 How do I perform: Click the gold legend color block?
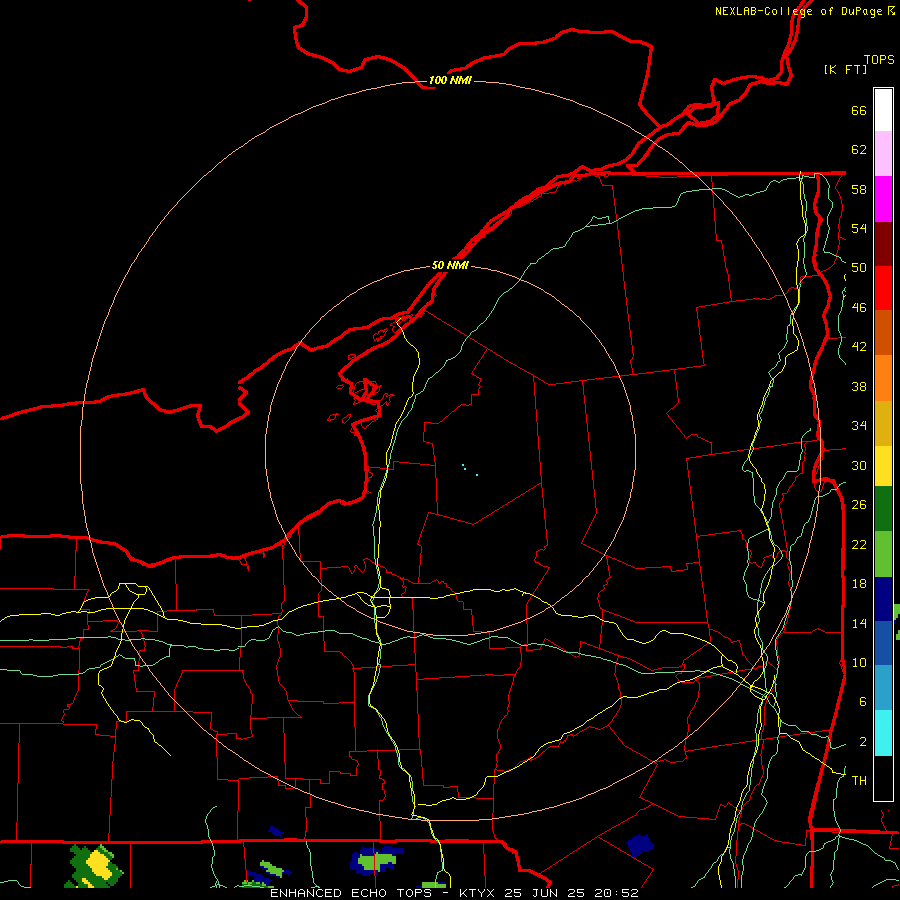tap(883, 422)
